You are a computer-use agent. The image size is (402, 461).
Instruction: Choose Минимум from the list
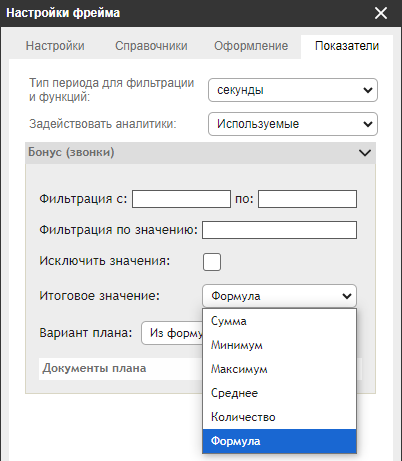point(279,345)
